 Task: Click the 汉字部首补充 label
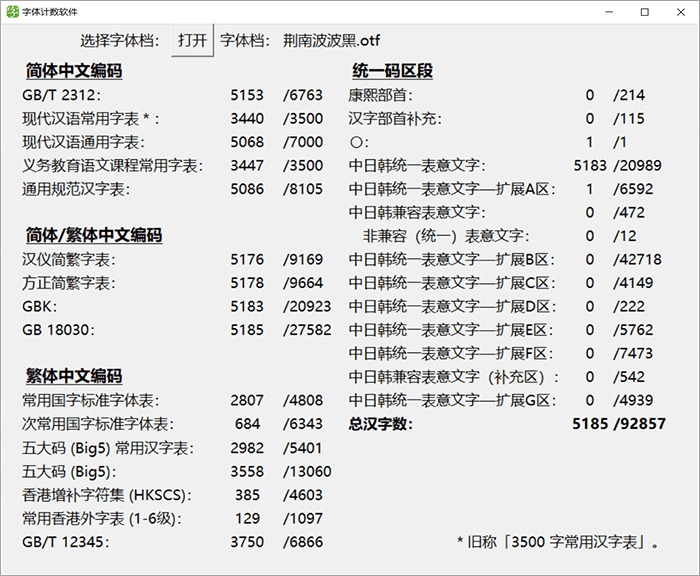[x=395, y=119]
